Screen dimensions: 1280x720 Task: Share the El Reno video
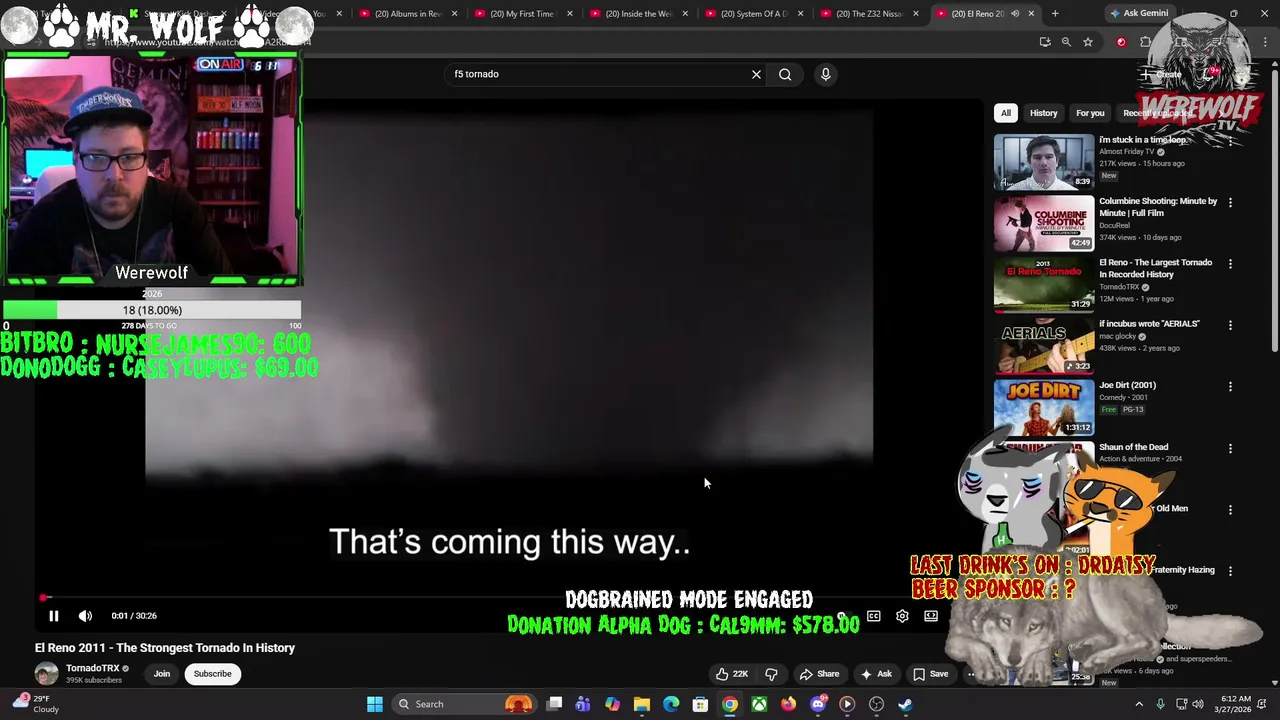tap(819, 674)
